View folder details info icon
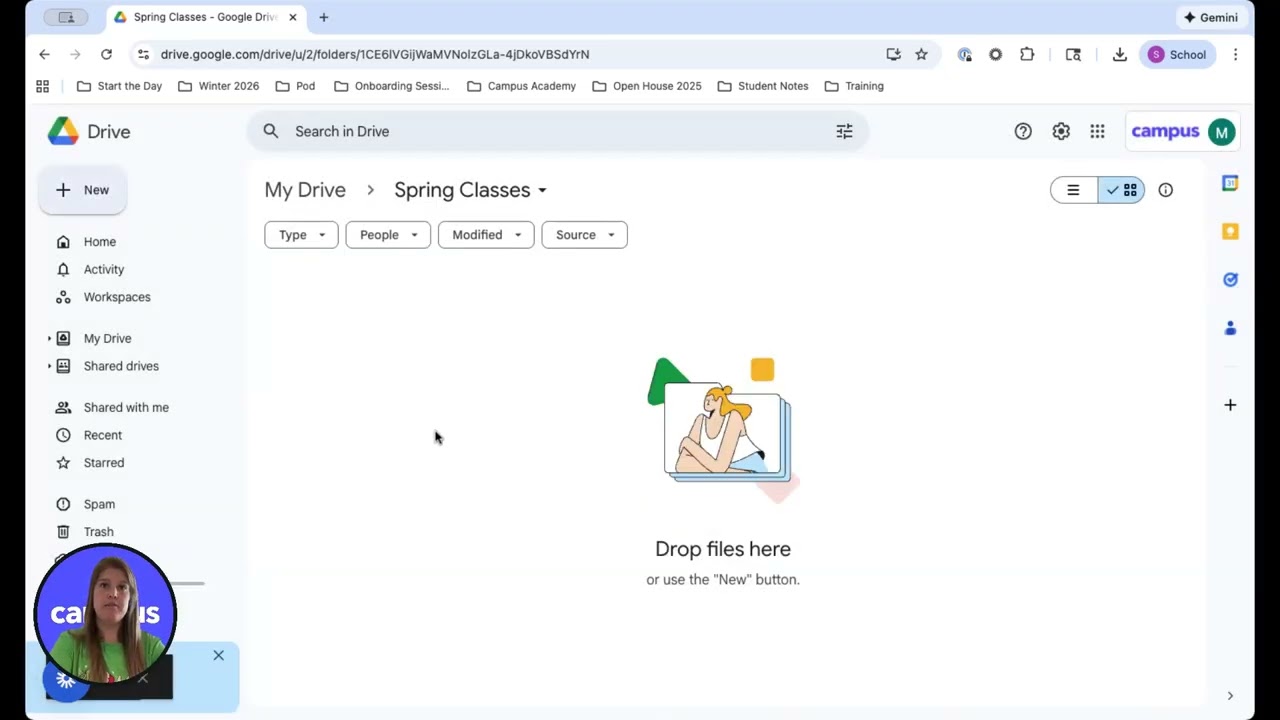Image resolution: width=1280 pixels, height=720 pixels. (1165, 190)
